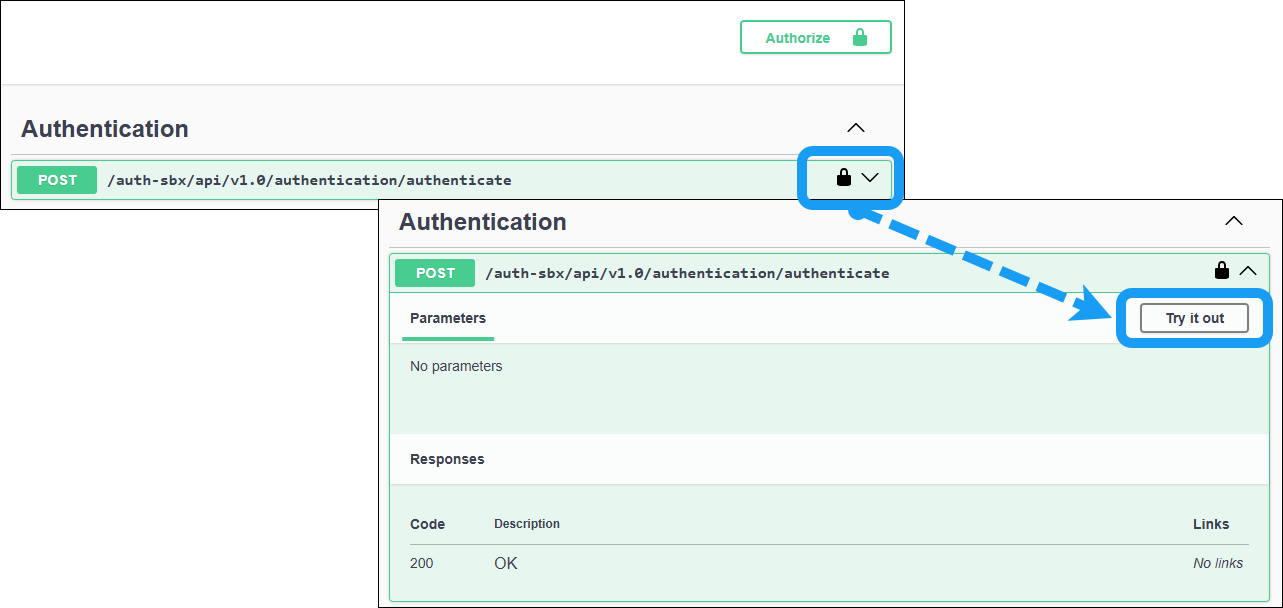
Task: Click the No links text in the Links column
Action: [1217, 563]
